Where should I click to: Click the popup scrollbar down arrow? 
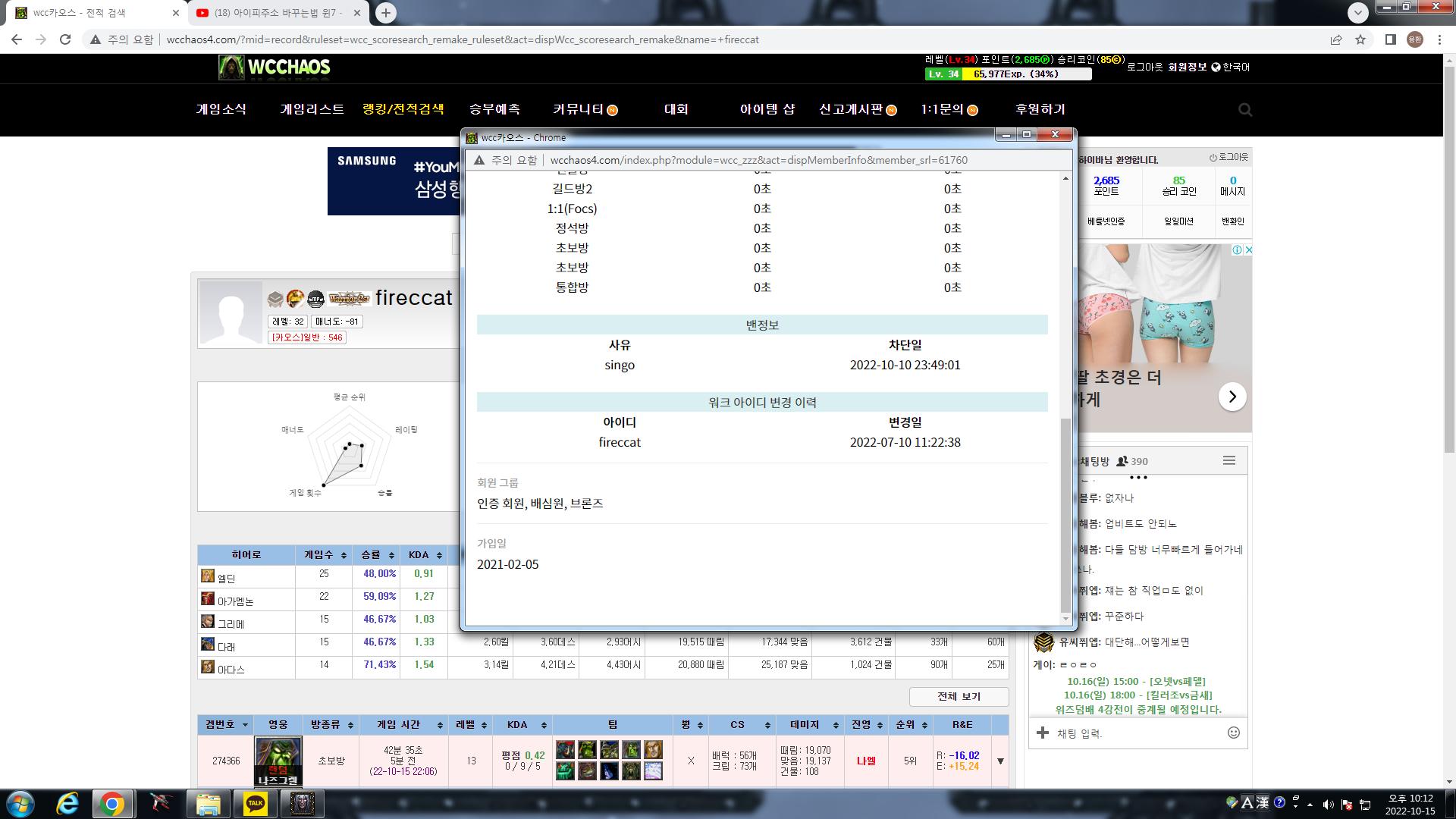click(1065, 619)
